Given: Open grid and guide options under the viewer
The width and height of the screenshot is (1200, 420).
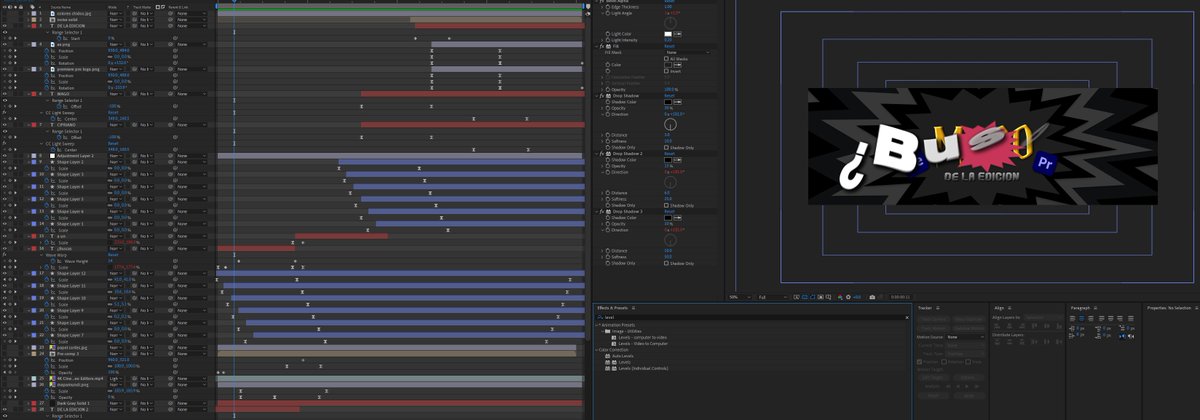Looking at the screenshot, I should pos(829,297).
